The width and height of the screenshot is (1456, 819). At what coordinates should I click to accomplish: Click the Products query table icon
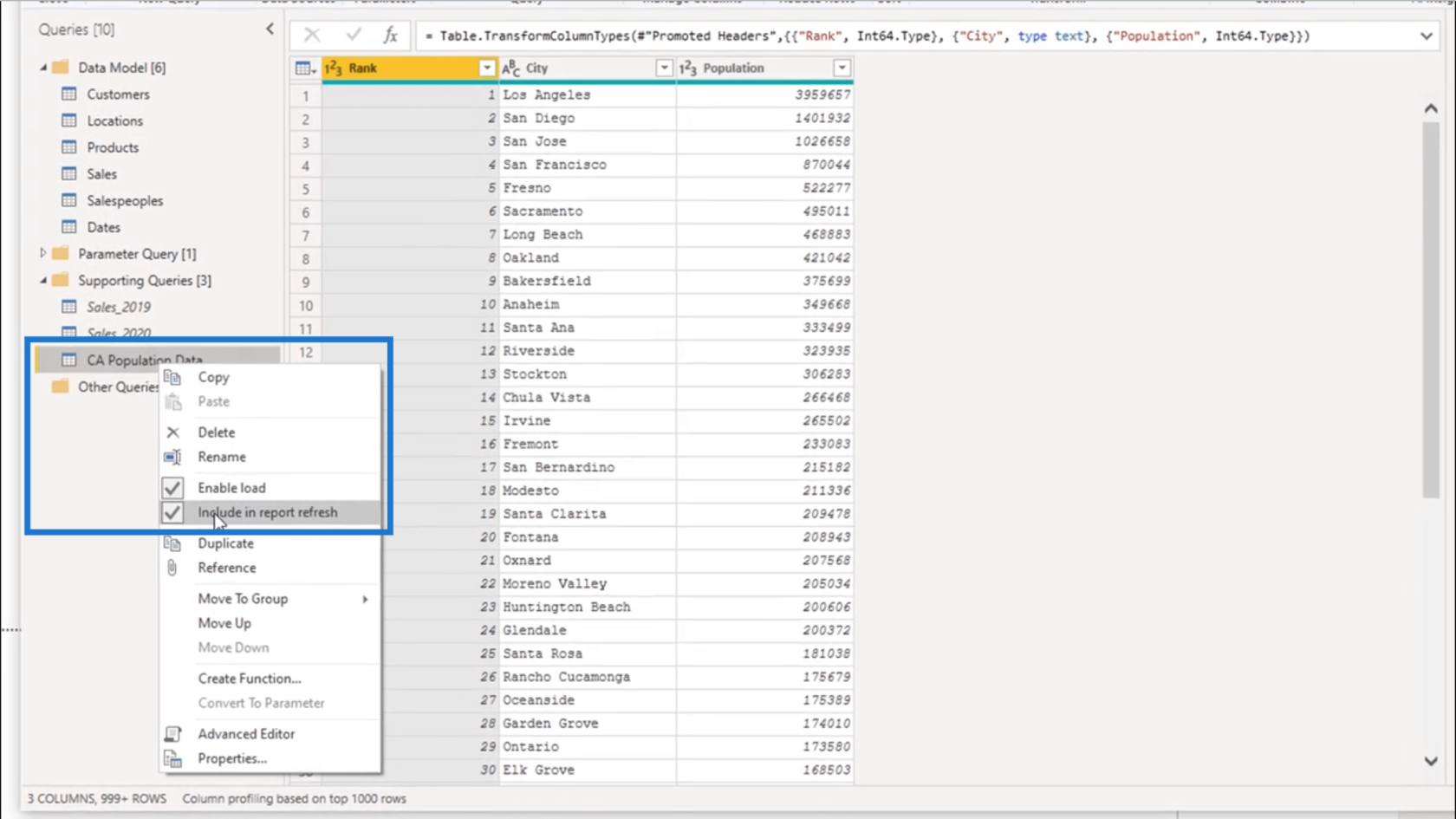tap(69, 147)
